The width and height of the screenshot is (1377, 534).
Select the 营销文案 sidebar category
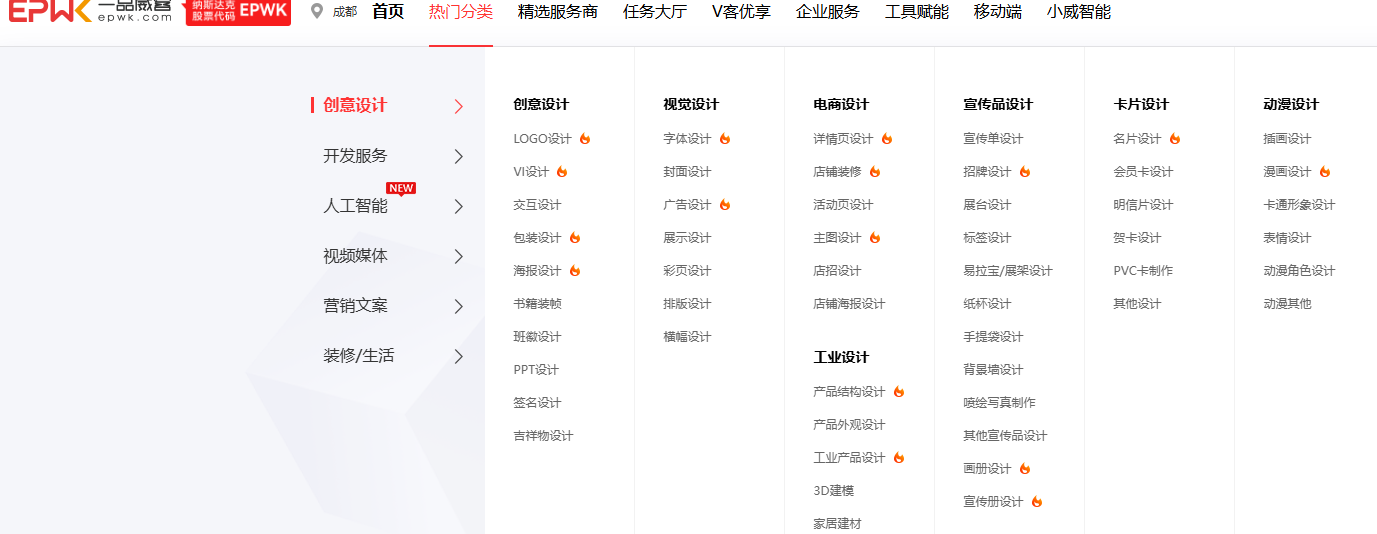tap(355, 306)
